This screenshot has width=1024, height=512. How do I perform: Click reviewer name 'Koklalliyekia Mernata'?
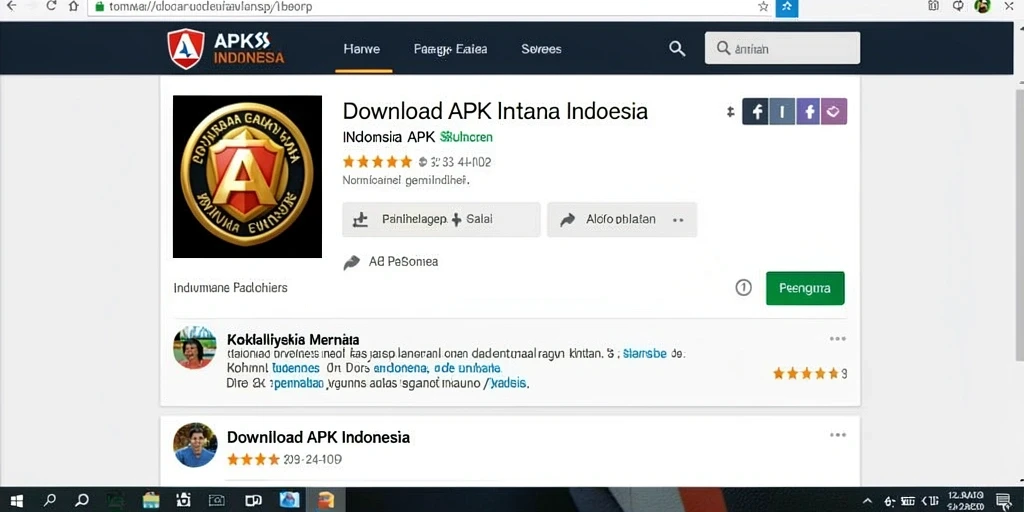293,340
